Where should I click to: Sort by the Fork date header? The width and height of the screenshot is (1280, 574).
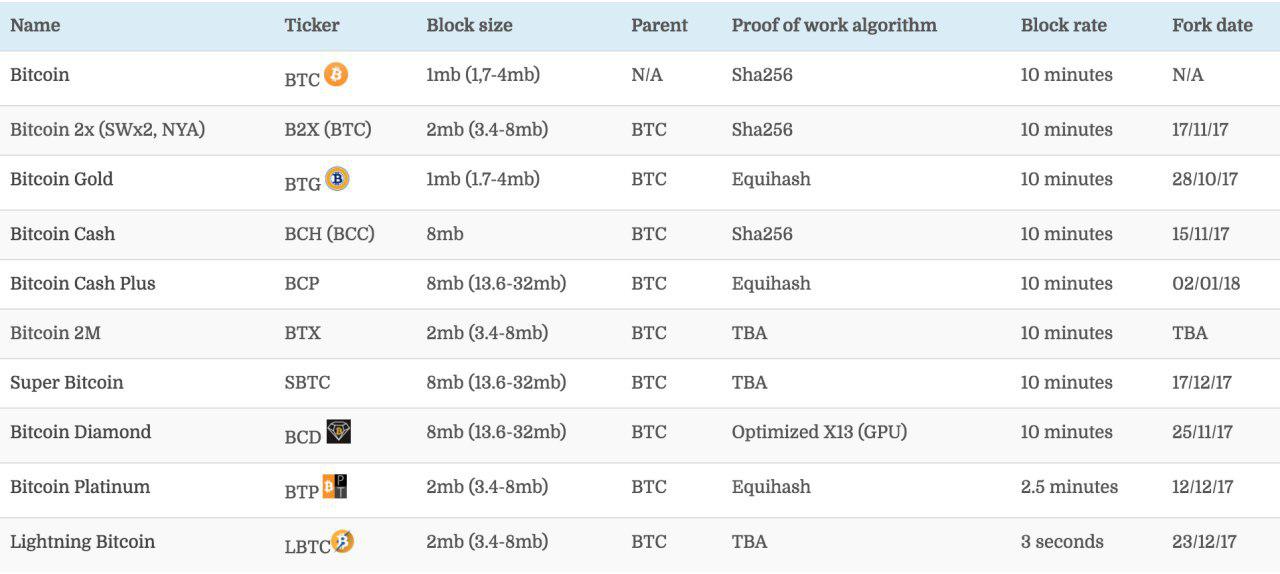(1212, 26)
